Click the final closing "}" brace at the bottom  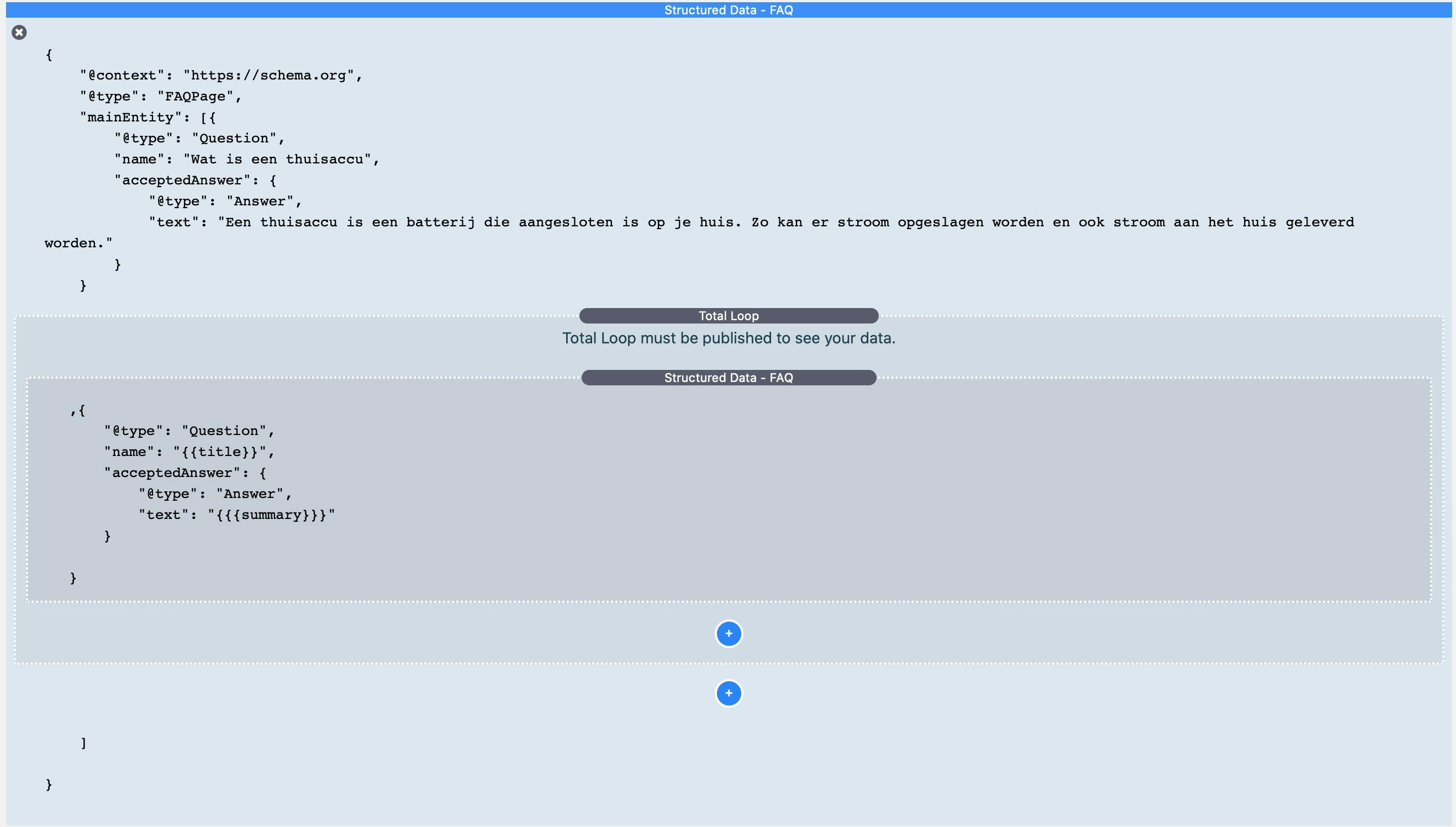pos(49,784)
